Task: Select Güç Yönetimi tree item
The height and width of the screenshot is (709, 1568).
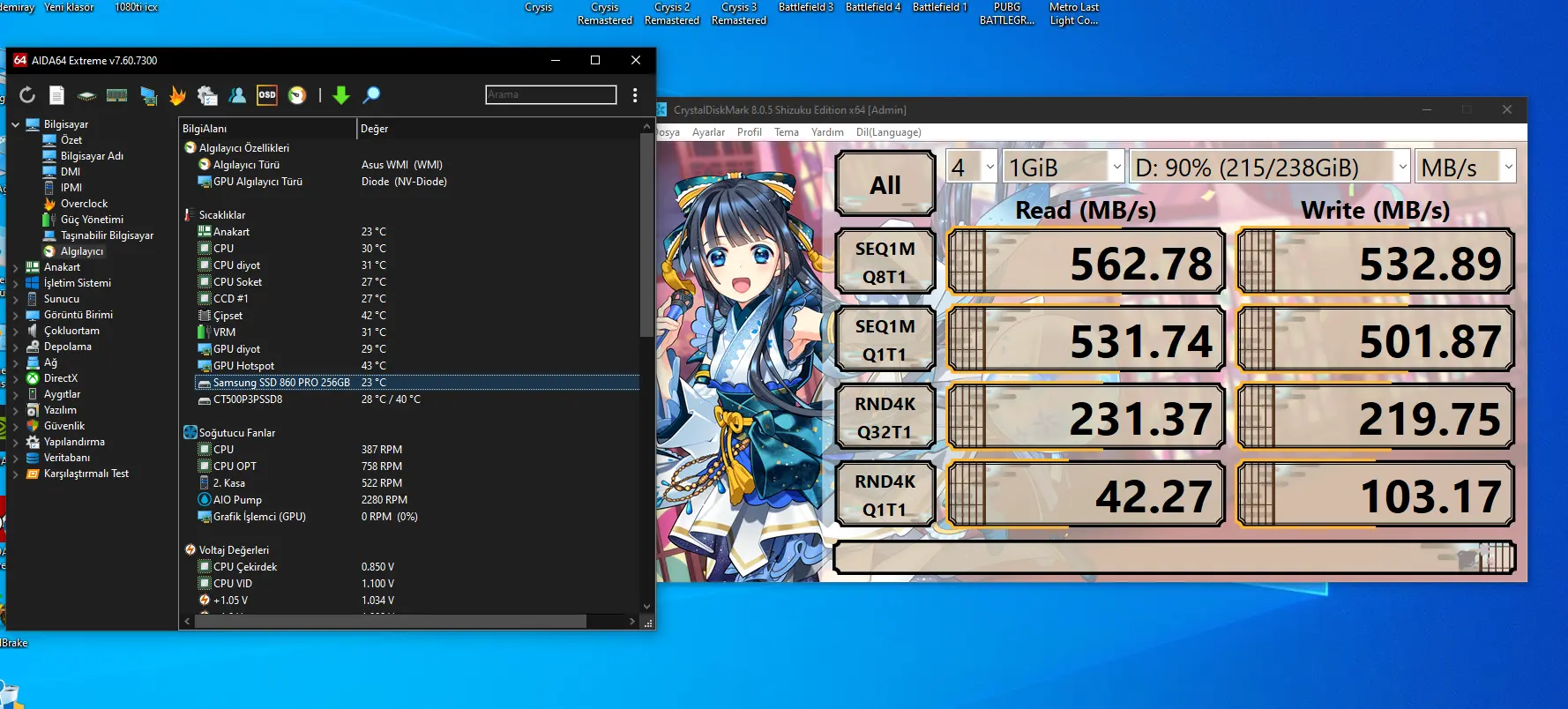Action: (x=92, y=220)
